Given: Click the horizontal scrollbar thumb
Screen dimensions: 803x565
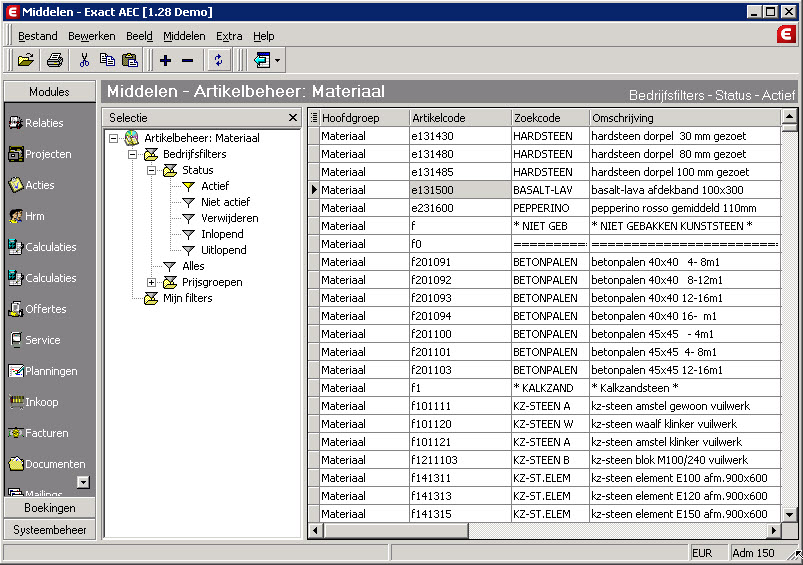Looking at the screenshot, I should tap(395, 531).
